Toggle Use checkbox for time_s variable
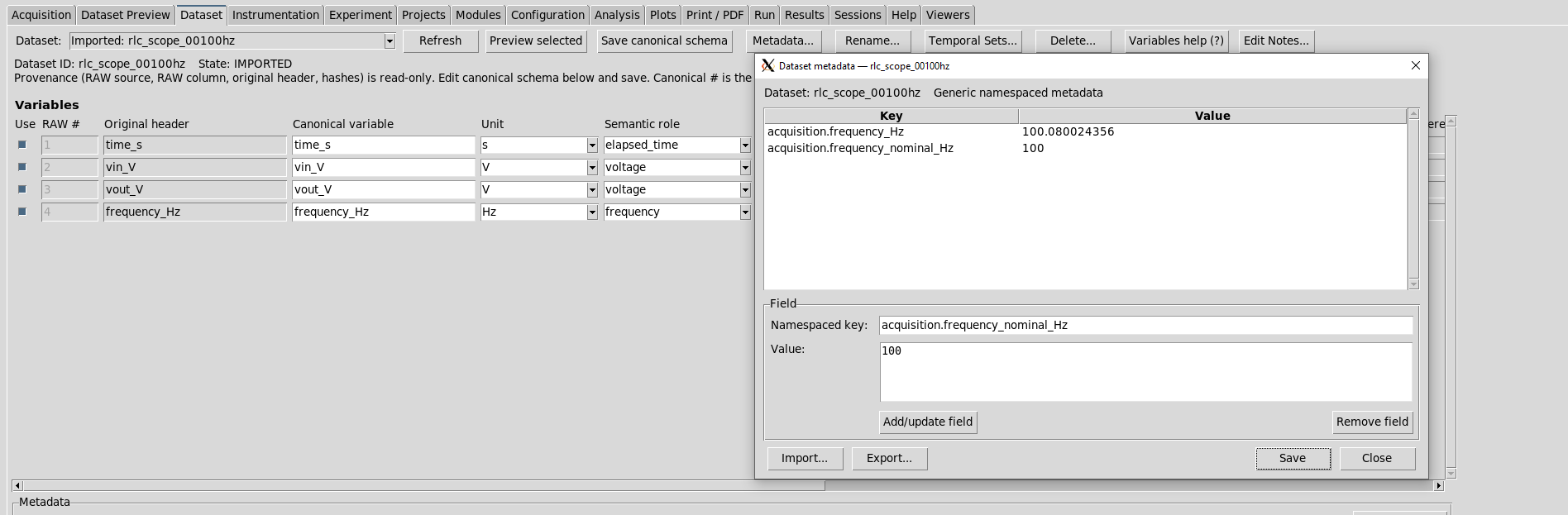The image size is (1568, 515). click(x=22, y=145)
